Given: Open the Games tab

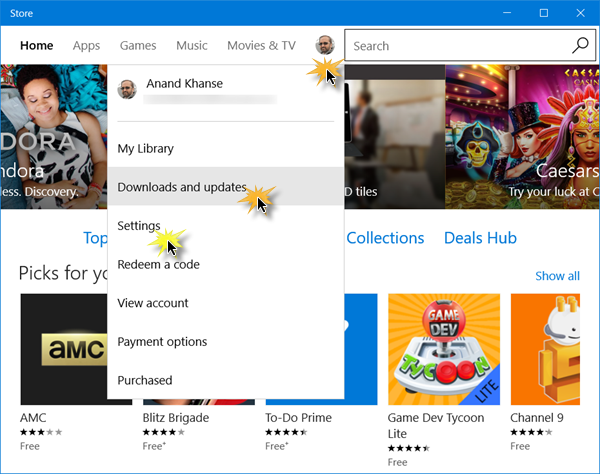Looking at the screenshot, I should pyautogui.click(x=138, y=46).
